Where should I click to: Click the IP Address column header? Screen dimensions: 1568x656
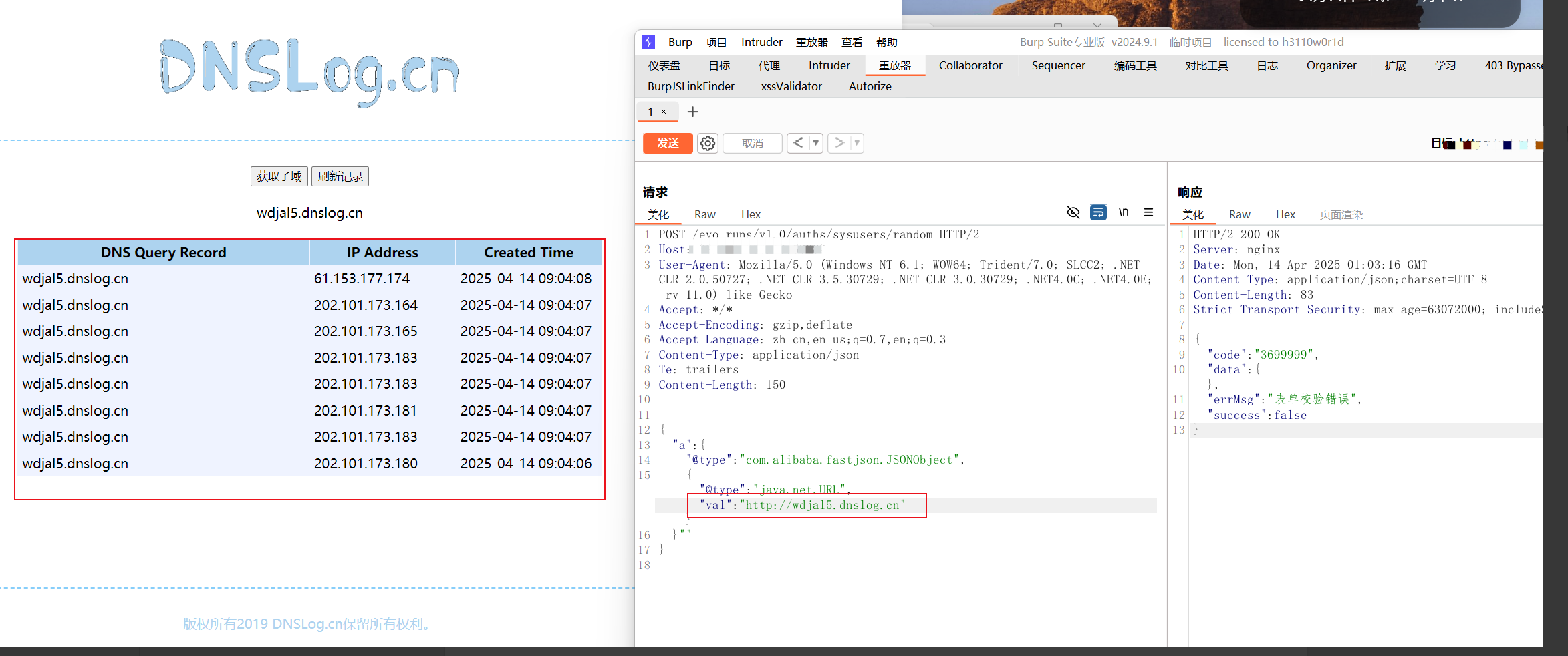pos(382,253)
